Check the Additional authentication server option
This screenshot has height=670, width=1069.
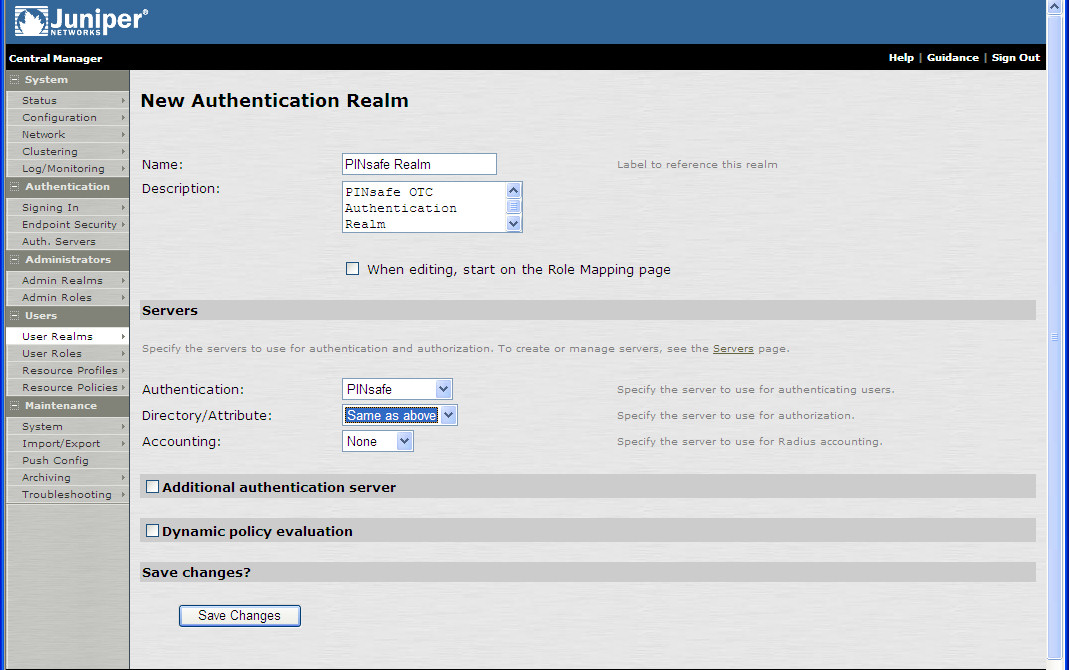(152, 486)
